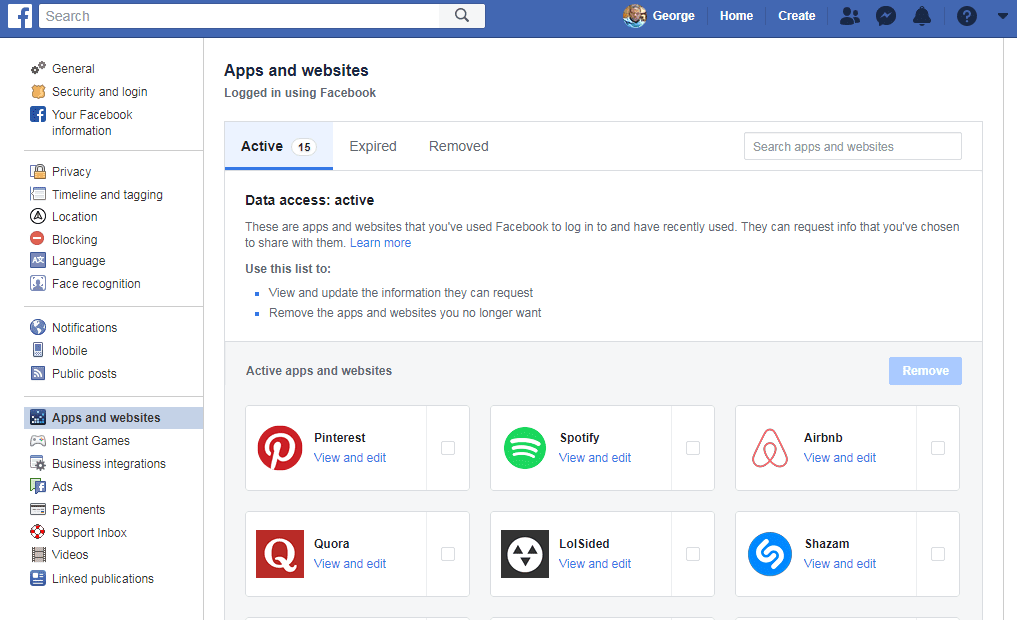Open the Quick help question icon
The image size is (1017, 620).
[x=966, y=16]
